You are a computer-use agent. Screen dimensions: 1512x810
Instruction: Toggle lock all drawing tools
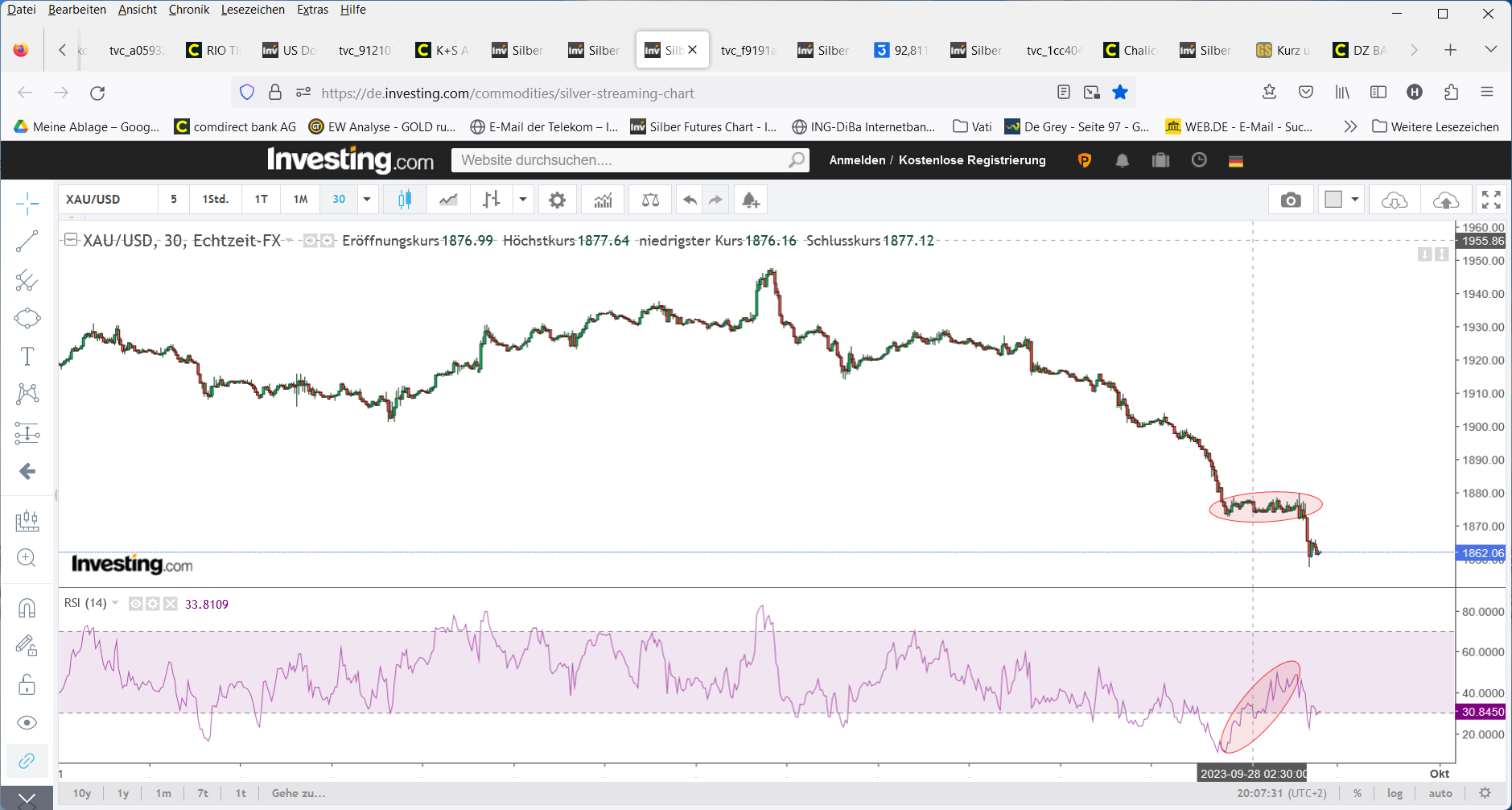[x=27, y=684]
